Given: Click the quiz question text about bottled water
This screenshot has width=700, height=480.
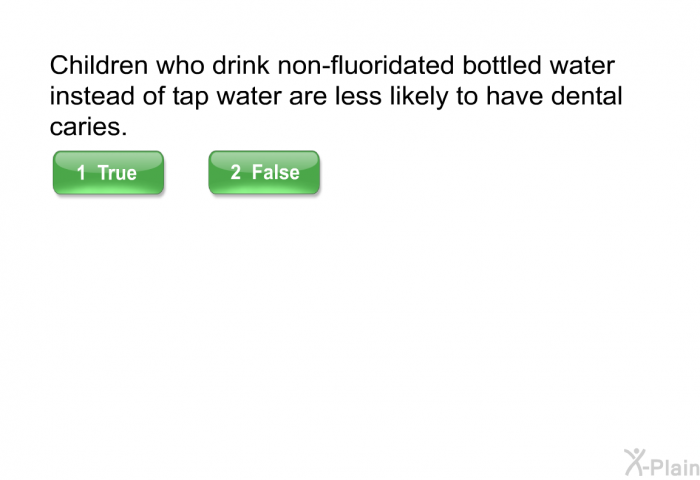Looking at the screenshot, I should pos(336,96).
